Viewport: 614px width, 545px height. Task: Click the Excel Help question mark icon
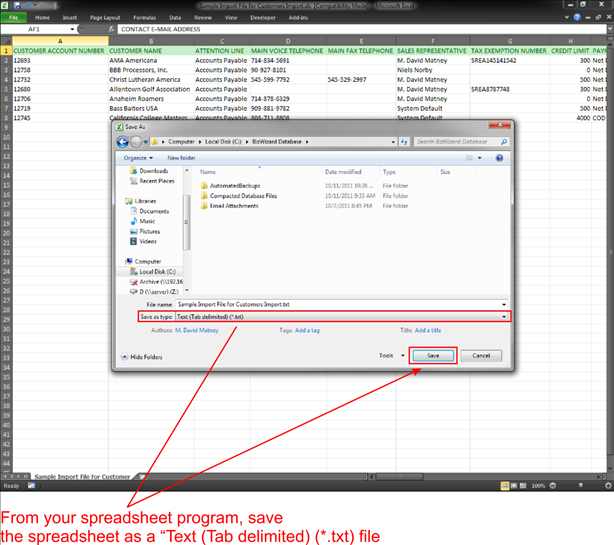pos(577,17)
